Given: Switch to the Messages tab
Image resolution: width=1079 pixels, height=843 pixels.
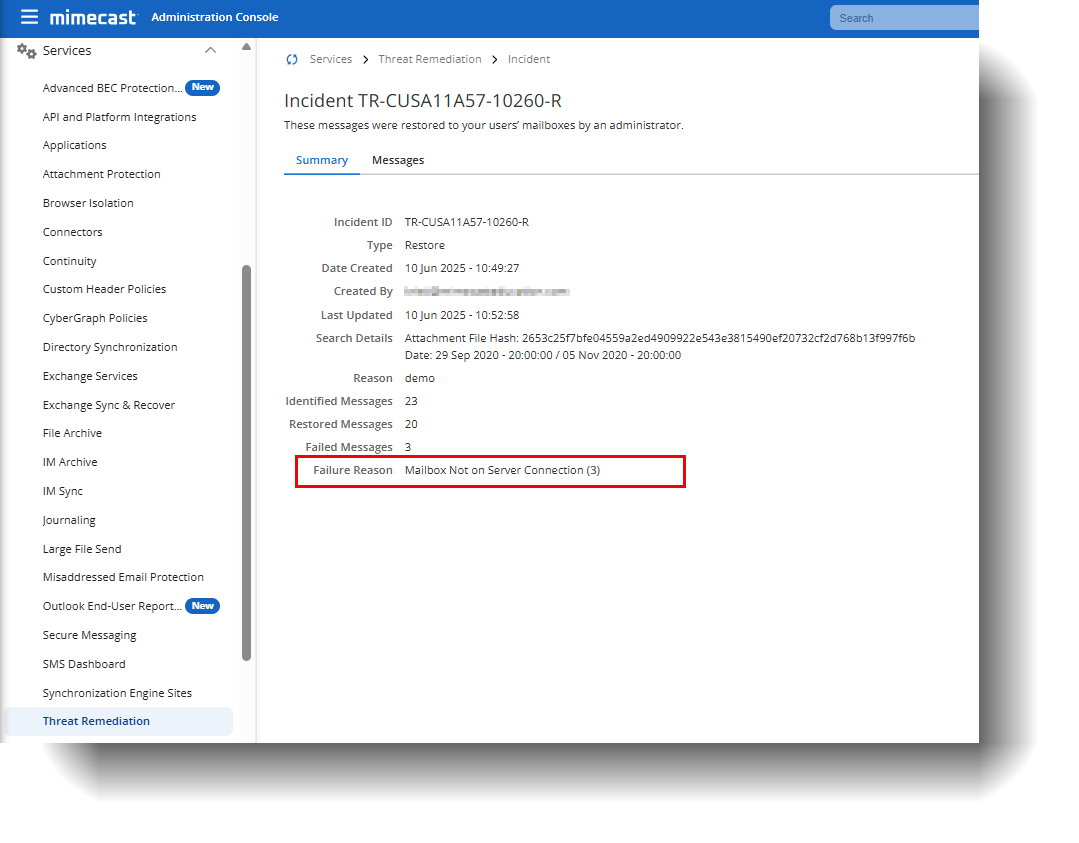Looking at the screenshot, I should point(398,160).
